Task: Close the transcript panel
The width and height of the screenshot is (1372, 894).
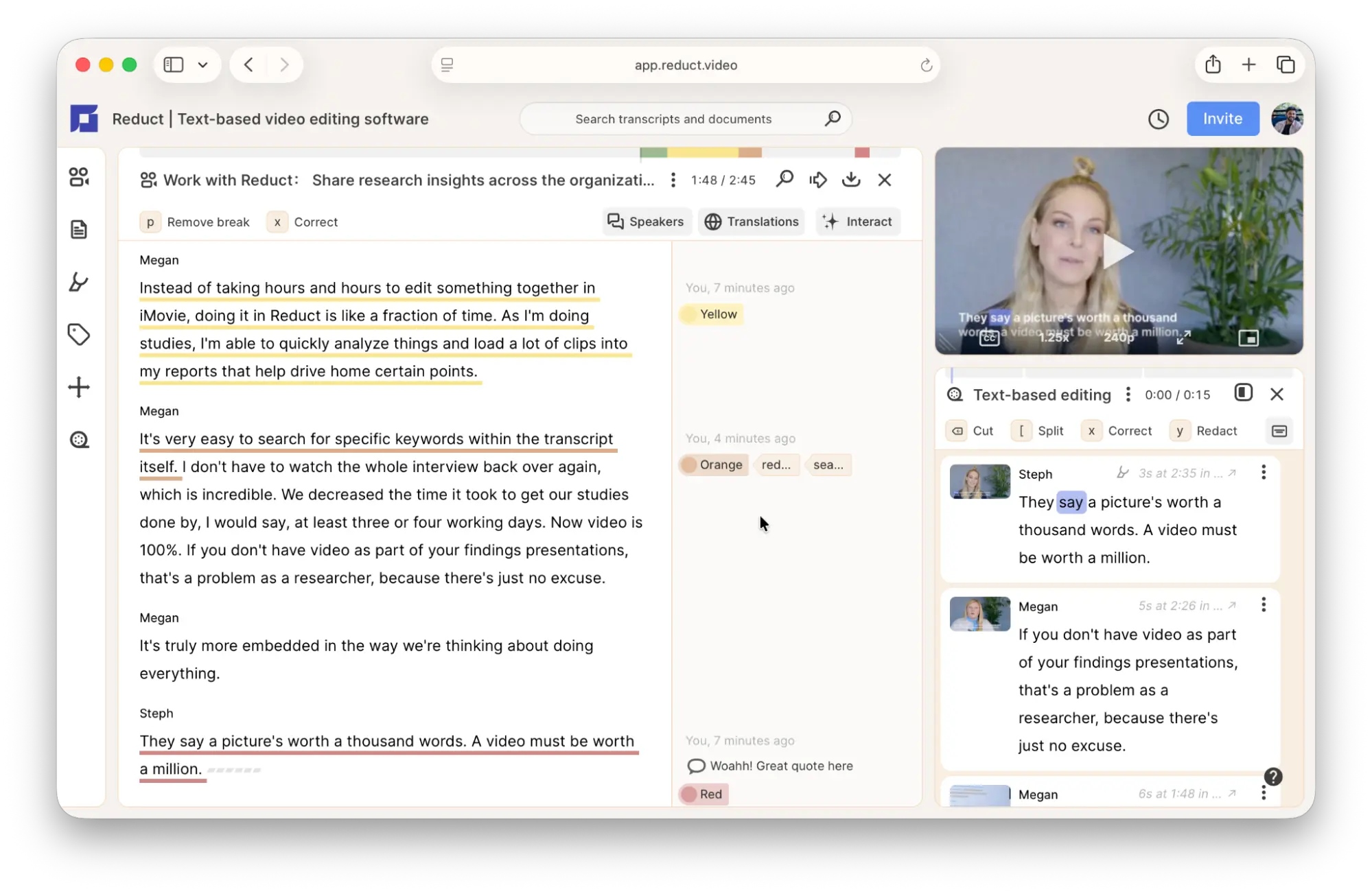Action: coord(885,180)
